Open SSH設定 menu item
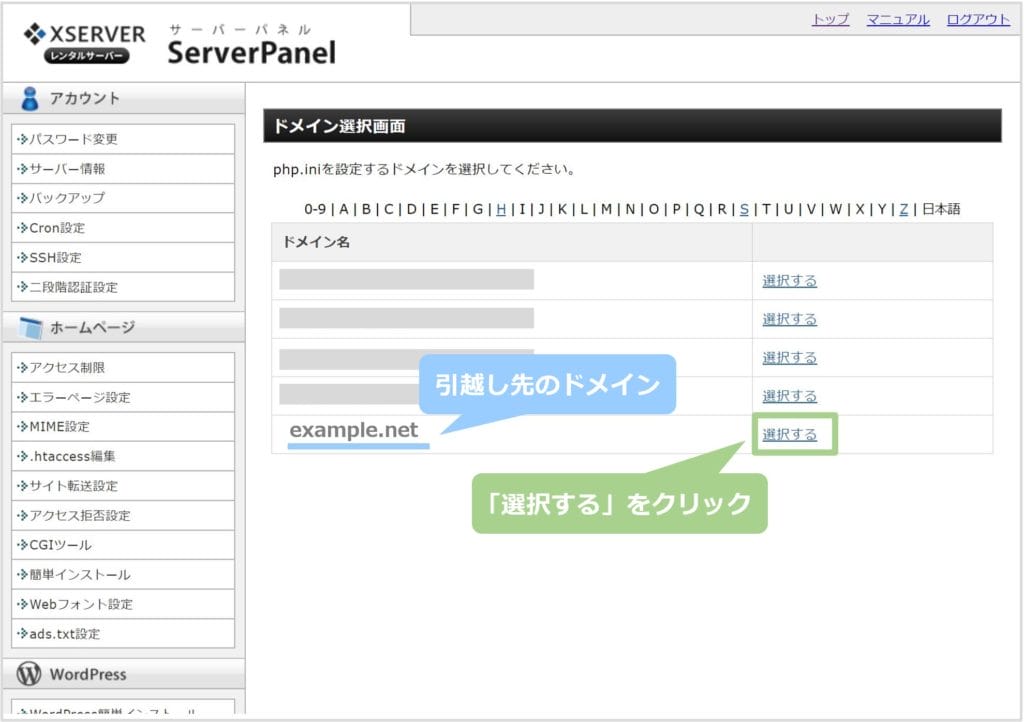The height and width of the screenshot is (722, 1024). [x=123, y=257]
